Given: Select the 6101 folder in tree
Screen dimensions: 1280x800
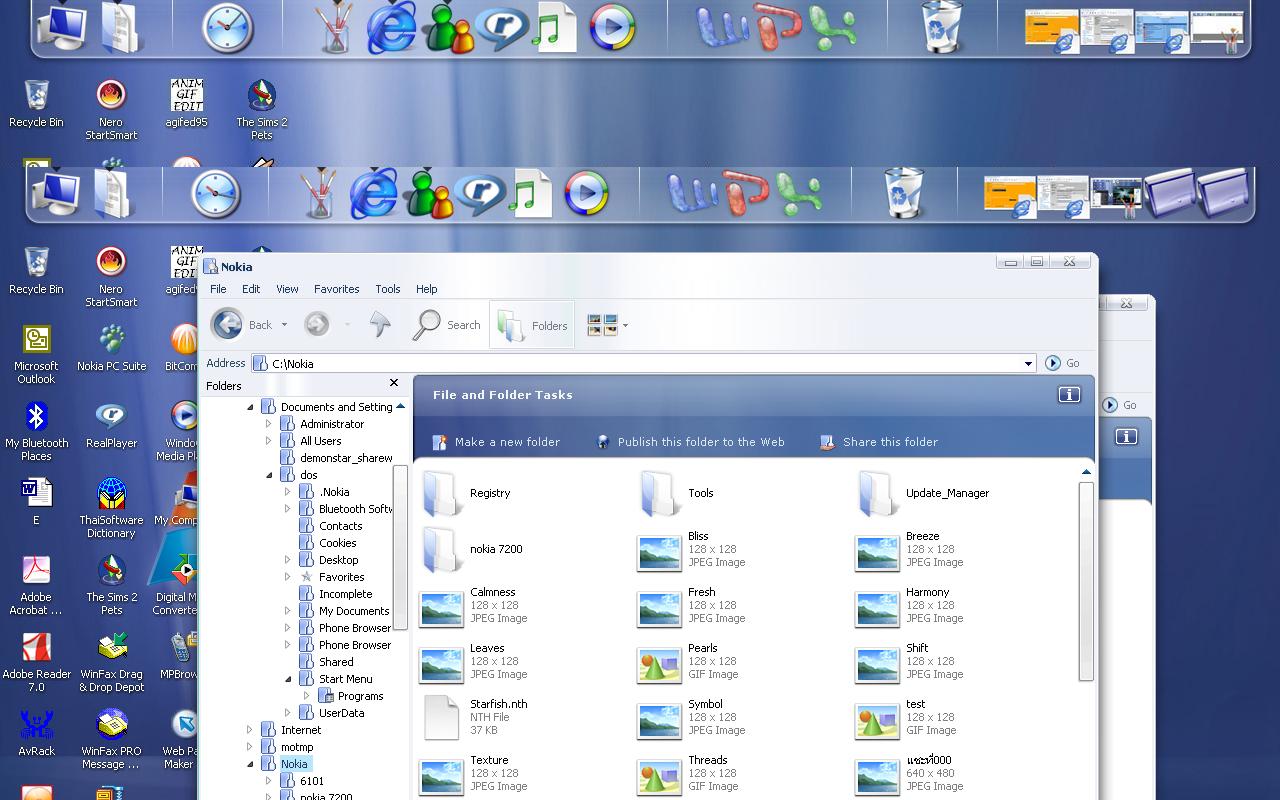Looking at the screenshot, I should click(x=312, y=781).
